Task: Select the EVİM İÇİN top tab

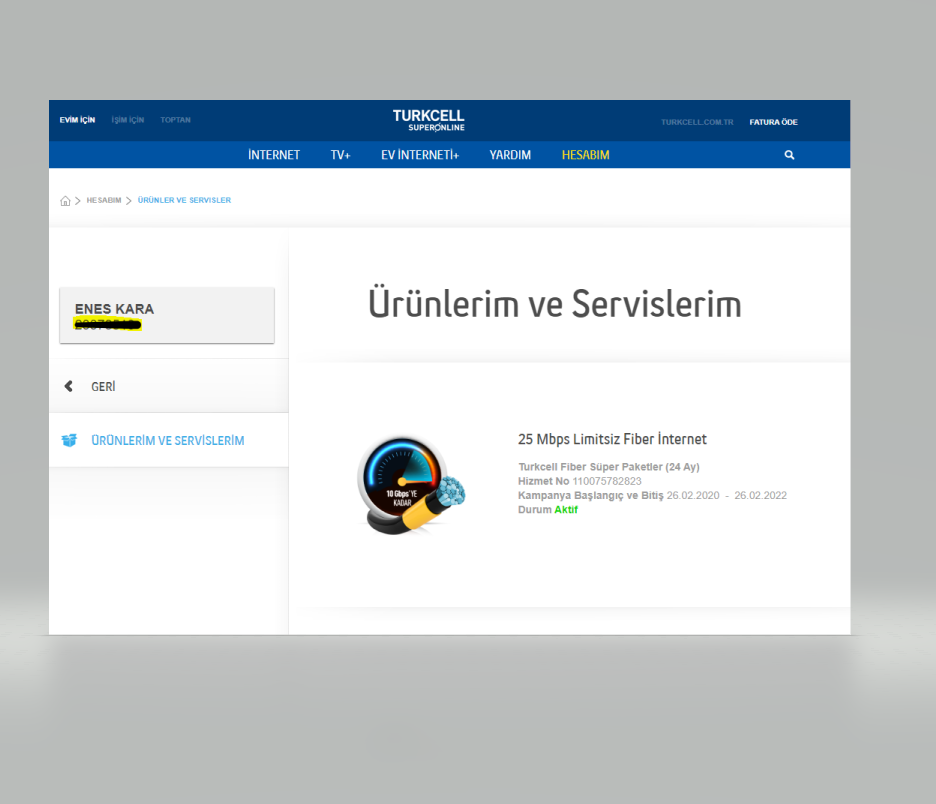Action: (77, 120)
